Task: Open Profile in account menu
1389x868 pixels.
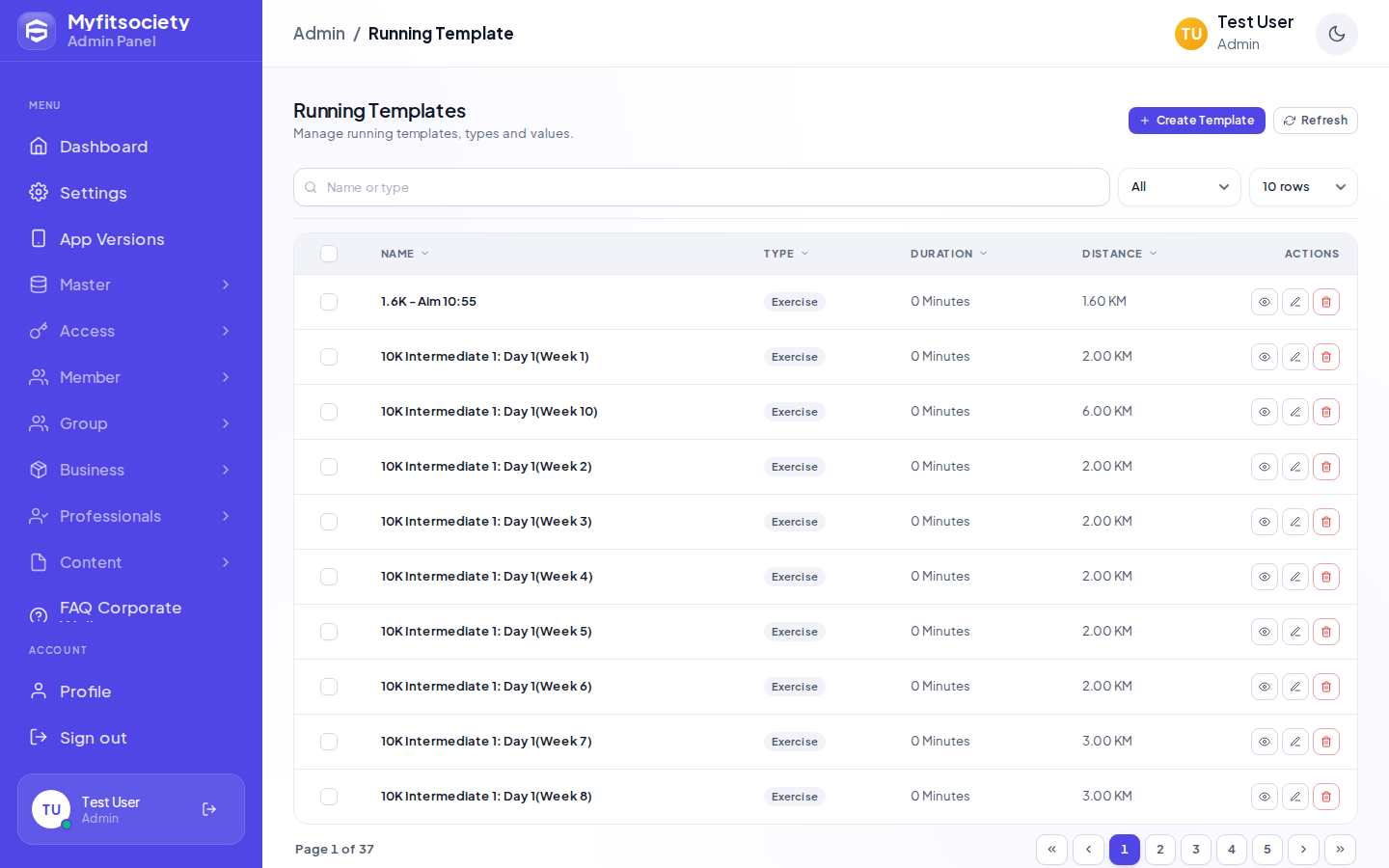Action: click(x=131, y=691)
